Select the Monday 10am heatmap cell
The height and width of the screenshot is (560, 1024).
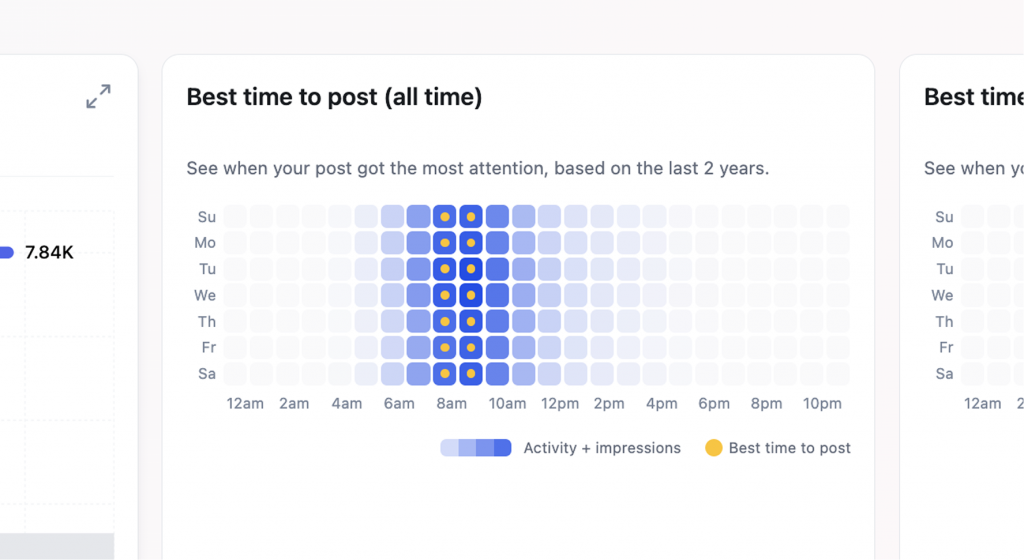[497, 243]
